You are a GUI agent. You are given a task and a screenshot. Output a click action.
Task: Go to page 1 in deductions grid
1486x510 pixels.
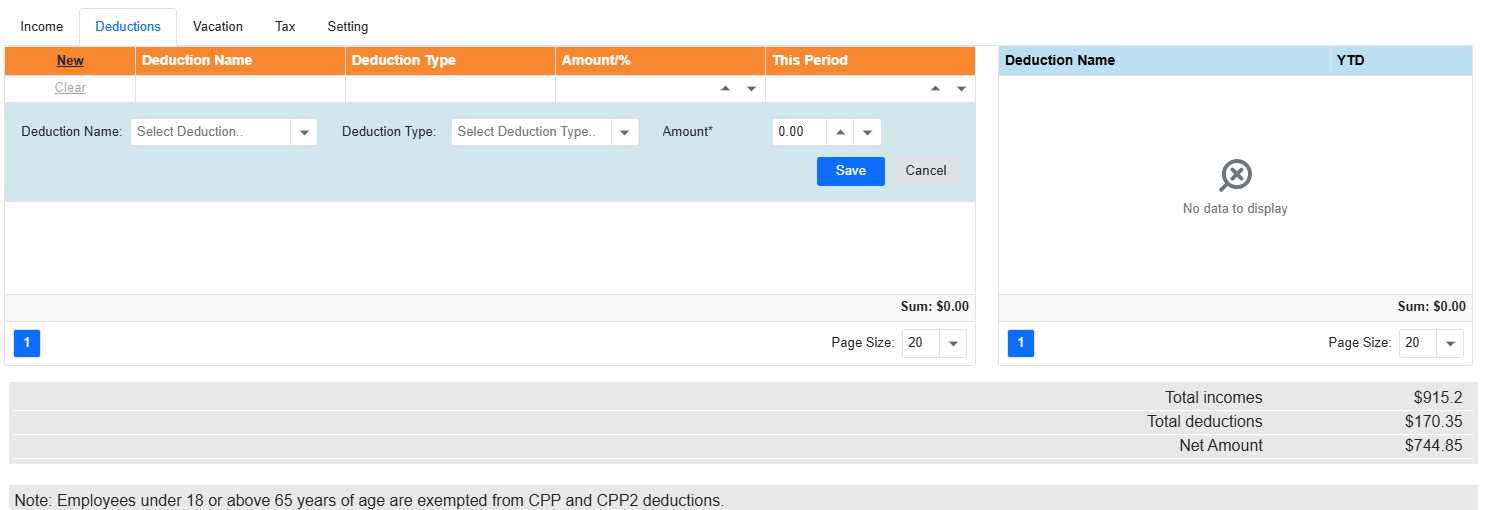(27, 343)
